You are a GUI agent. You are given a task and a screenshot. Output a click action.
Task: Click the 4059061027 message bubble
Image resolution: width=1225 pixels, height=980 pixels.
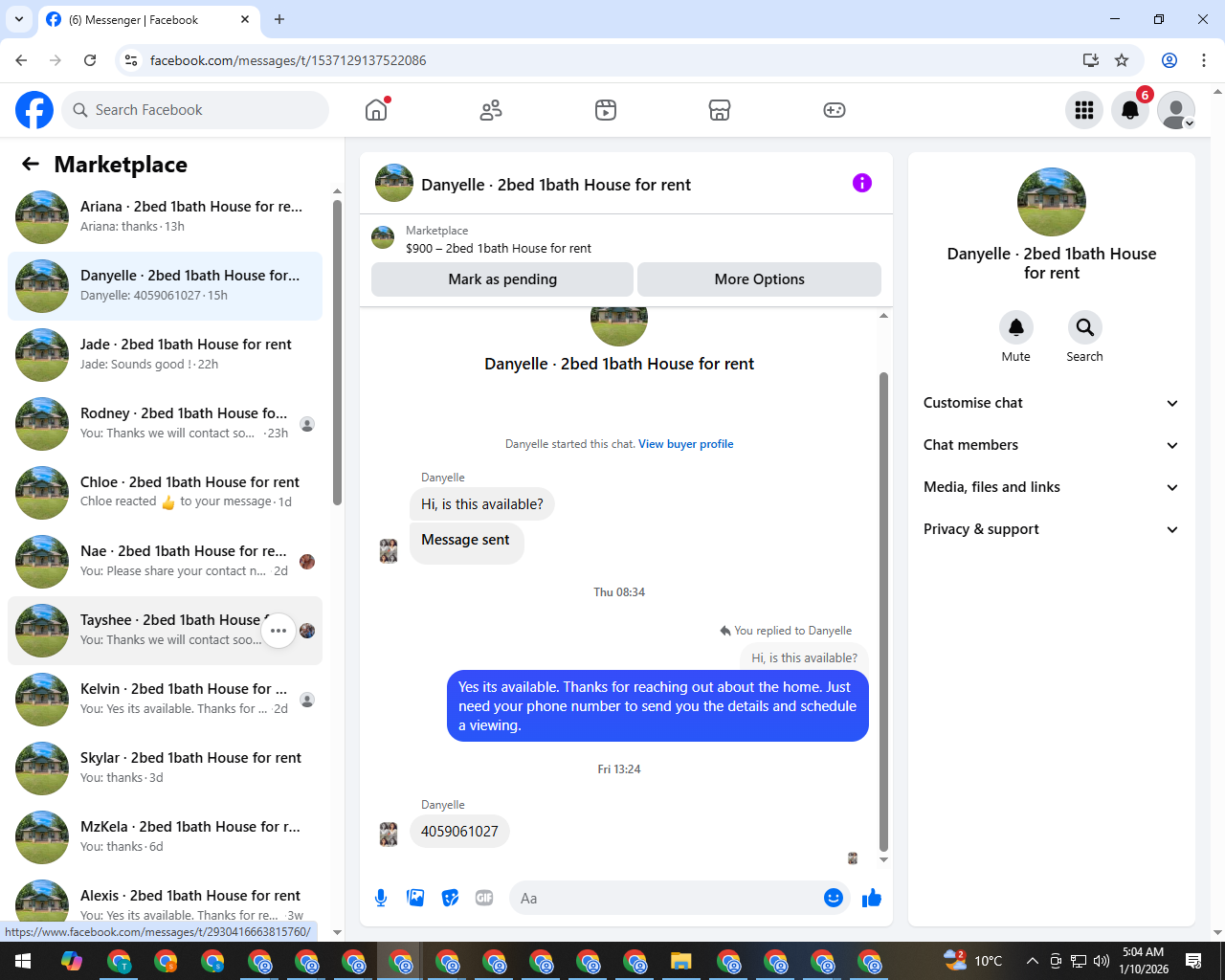(x=459, y=832)
